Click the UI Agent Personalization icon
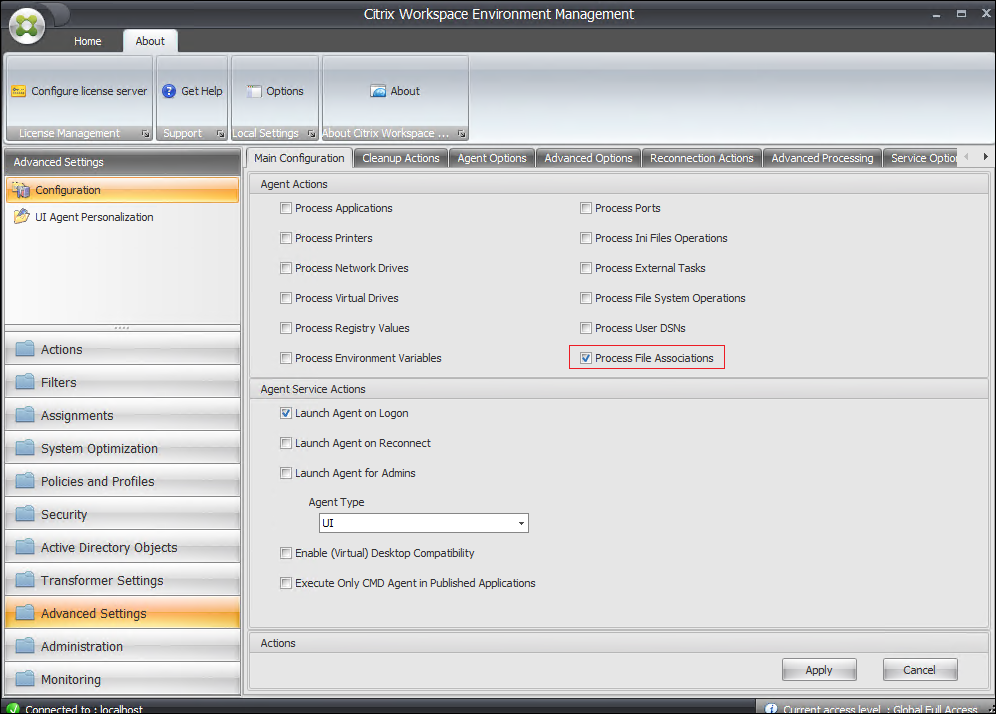996x714 pixels. click(22, 217)
